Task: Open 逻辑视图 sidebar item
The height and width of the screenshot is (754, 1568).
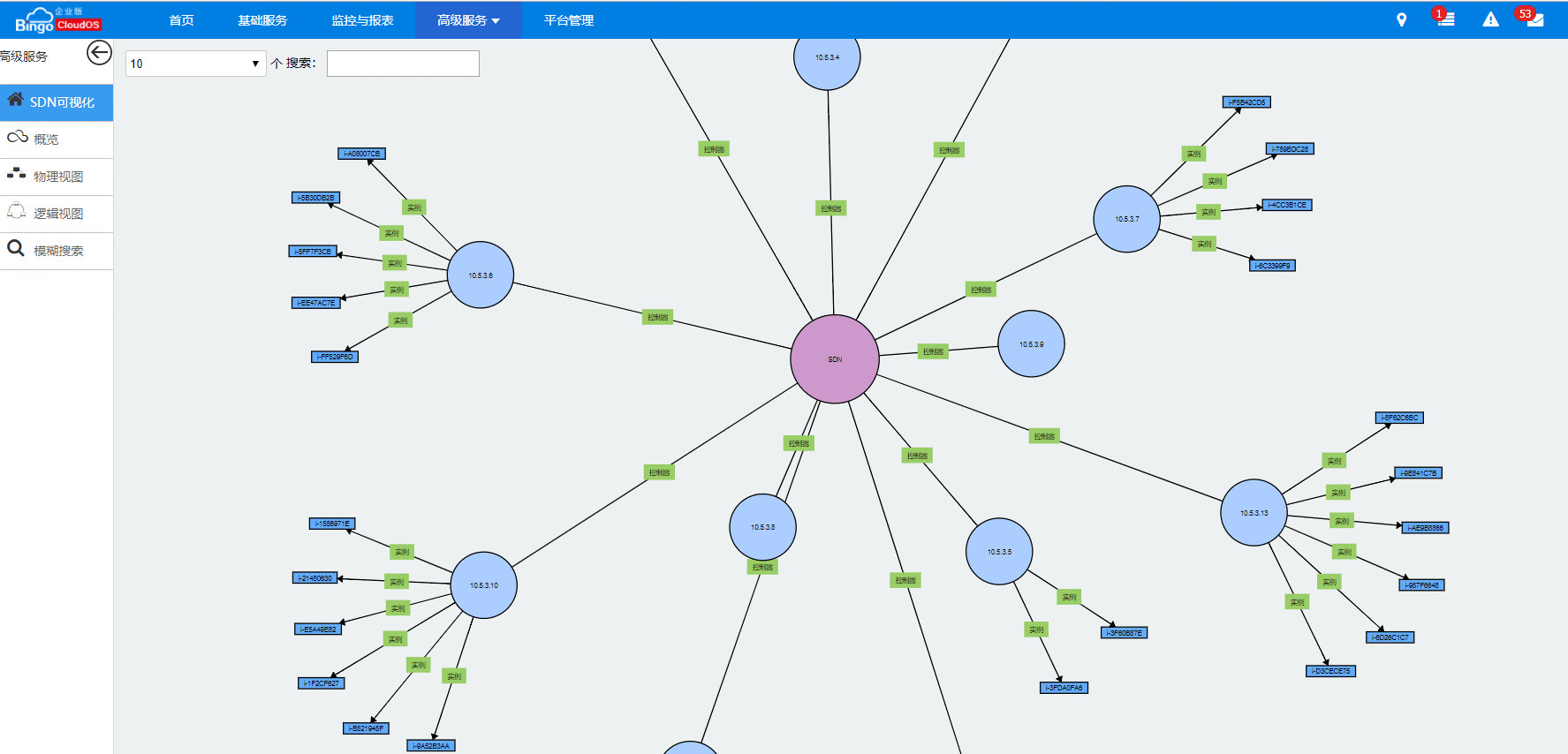Action: point(57,214)
